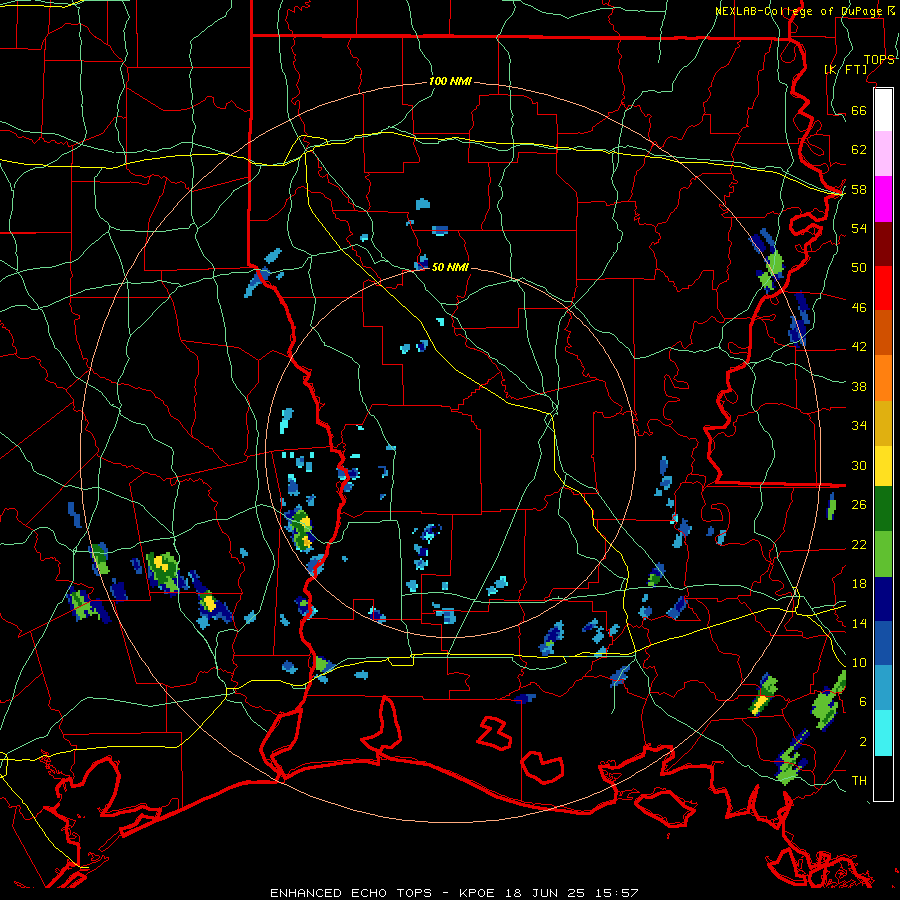The image size is (900, 900).
Task: Click the TH legend label
Action: (859, 781)
